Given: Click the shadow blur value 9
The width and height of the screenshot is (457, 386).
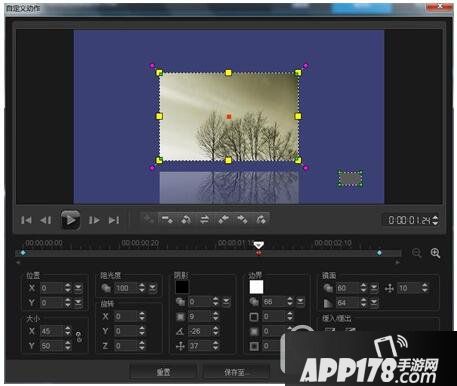Looking at the screenshot, I should pos(200,317).
